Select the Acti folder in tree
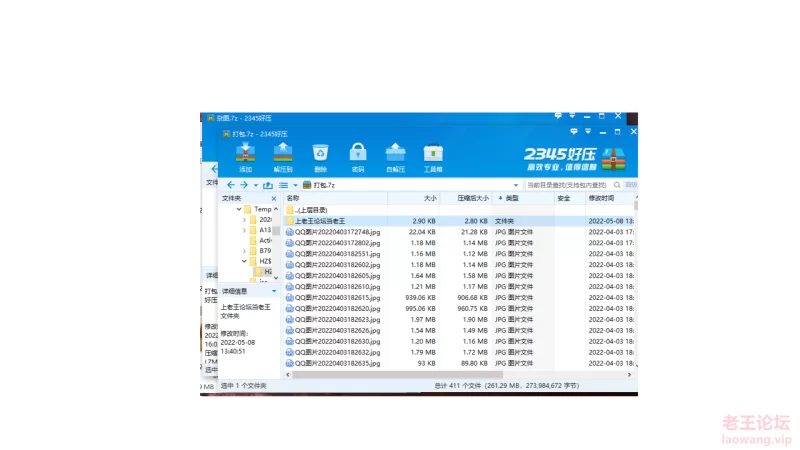800x450 pixels. tap(261, 240)
